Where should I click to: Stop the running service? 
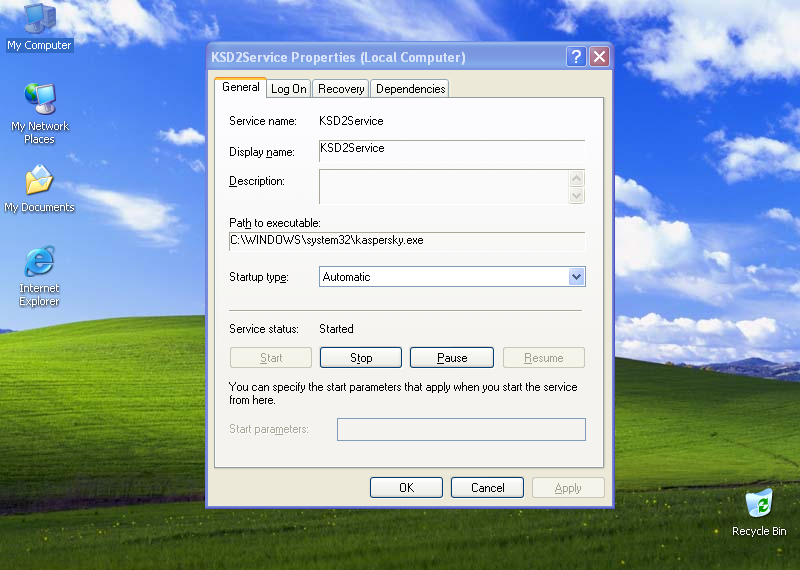[361, 358]
